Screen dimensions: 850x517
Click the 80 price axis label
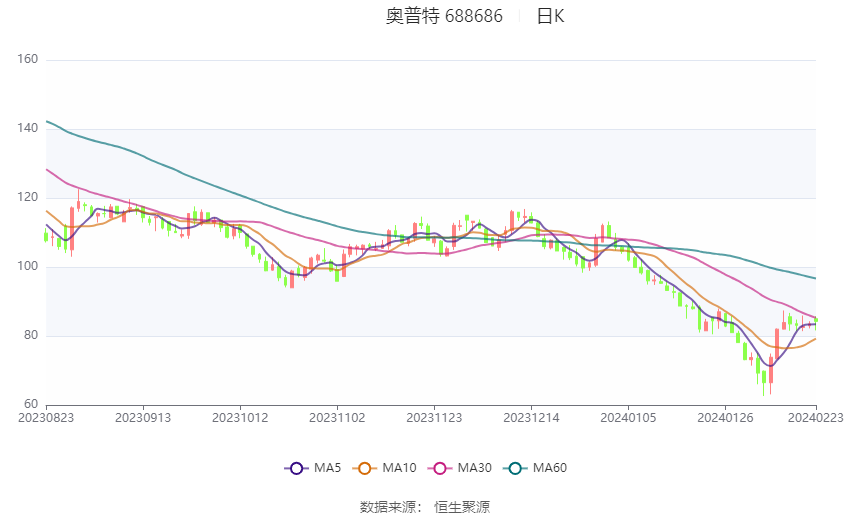click(31, 335)
